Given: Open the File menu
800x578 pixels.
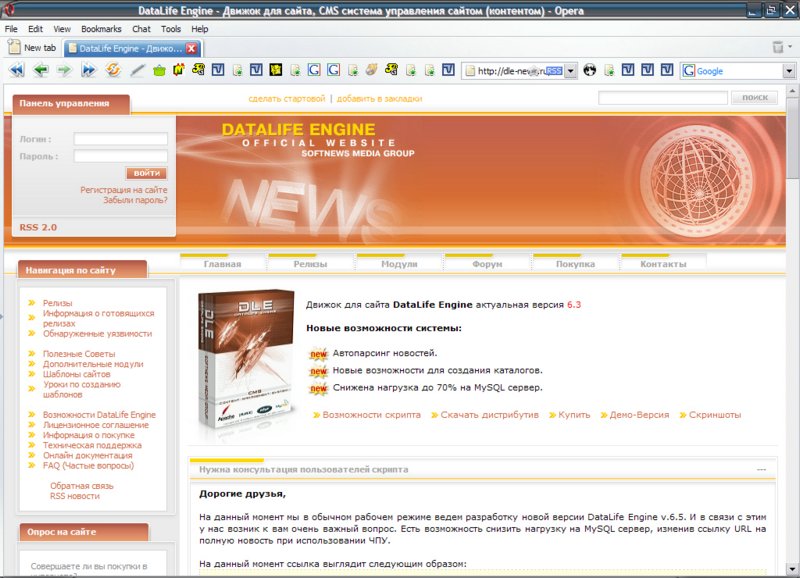Looking at the screenshot, I should (11, 29).
